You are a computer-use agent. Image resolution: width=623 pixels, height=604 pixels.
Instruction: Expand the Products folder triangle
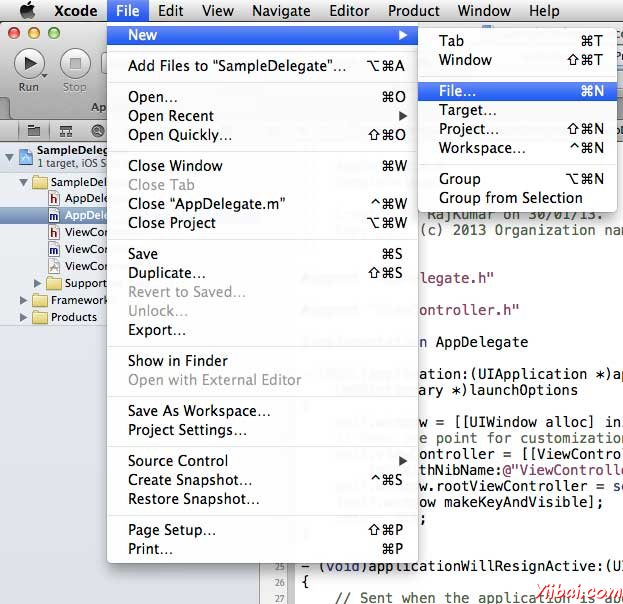point(24,317)
